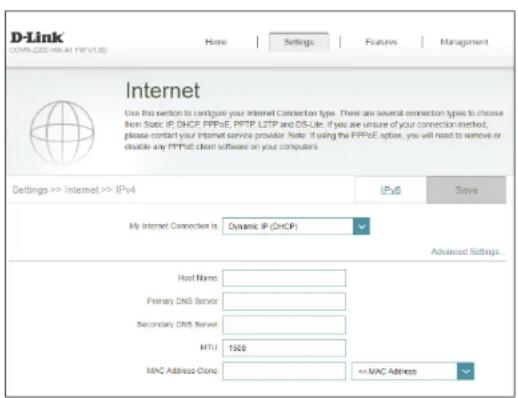The width and height of the screenshot is (518, 398).
Task: Select the Settings tab
Action: tap(299, 42)
